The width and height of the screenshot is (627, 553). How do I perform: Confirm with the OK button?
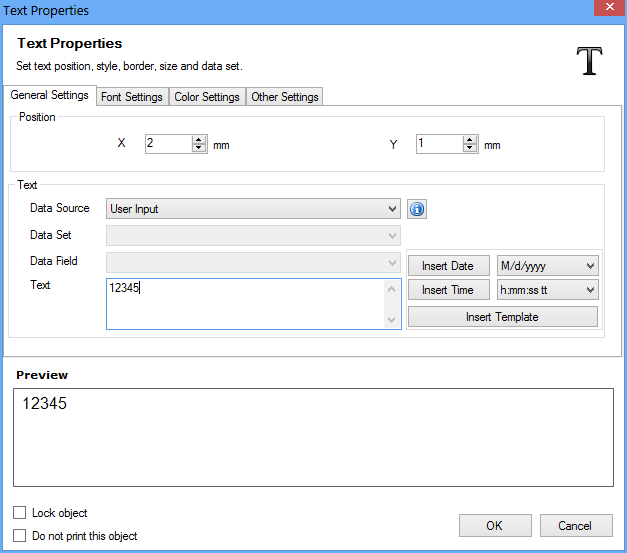coord(495,526)
